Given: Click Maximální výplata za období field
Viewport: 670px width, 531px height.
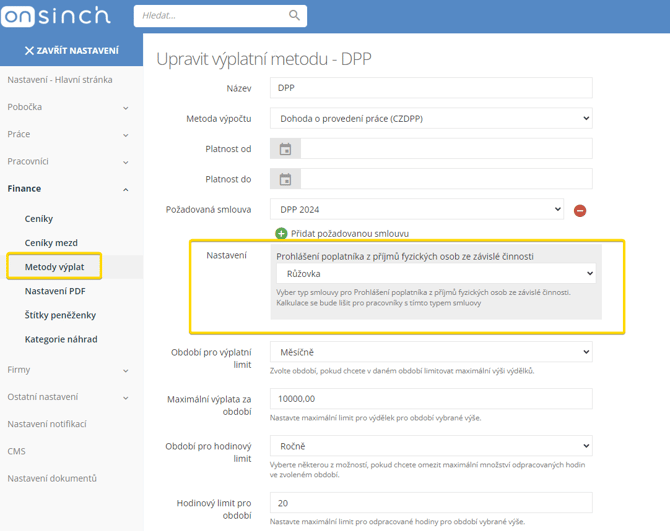Looking at the screenshot, I should click(431, 399).
